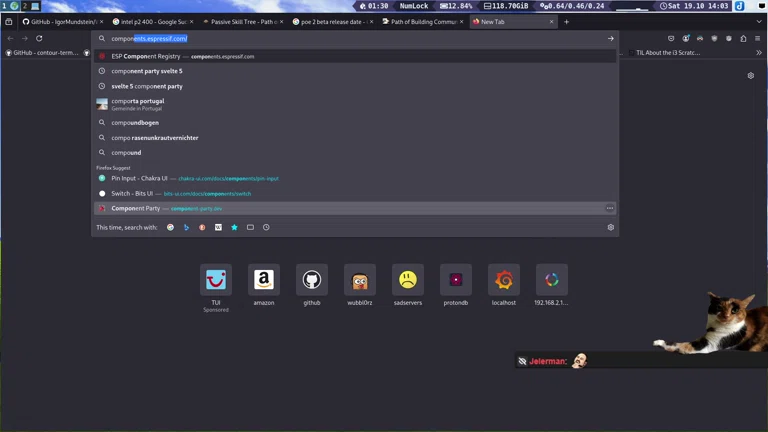The image size is (768, 432).
Task: Search bookmarks using the star icon
Action: click(234, 228)
